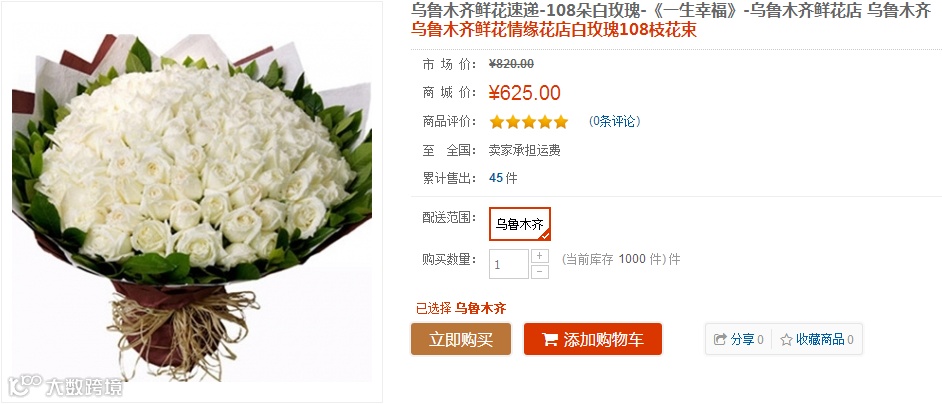The image size is (942, 404).
Task: Click the shopping cart icon
Action: pos(550,339)
